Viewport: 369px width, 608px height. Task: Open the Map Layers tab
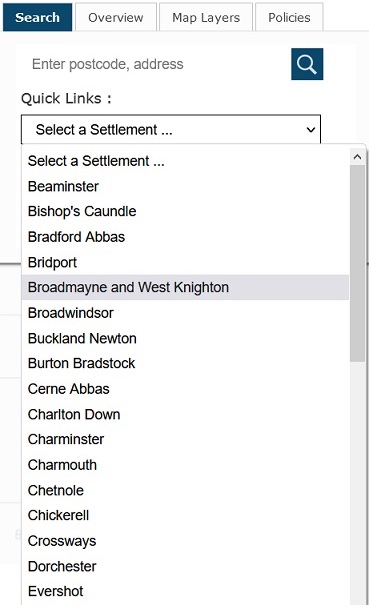pyautogui.click(x=206, y=17)
